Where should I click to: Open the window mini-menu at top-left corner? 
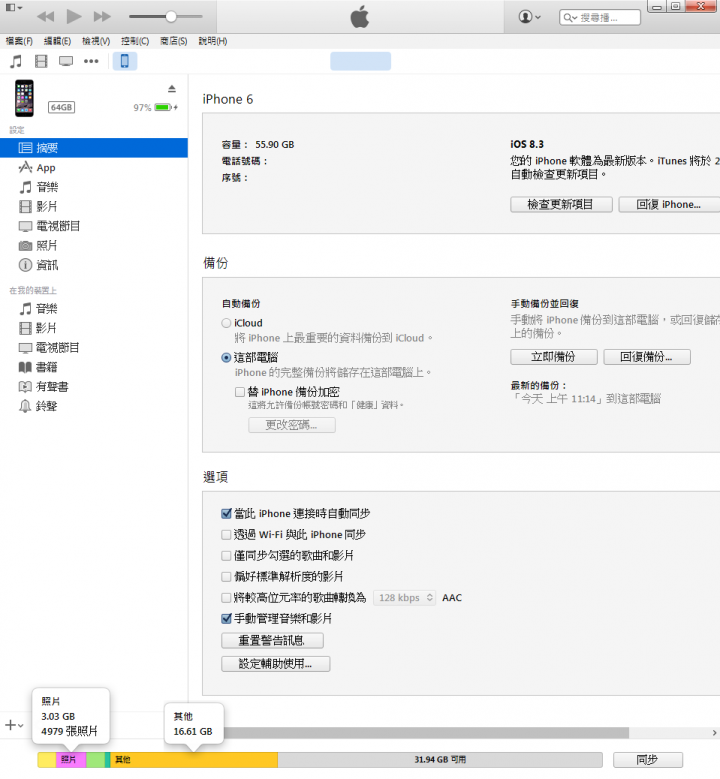click(x=14, y=7)
